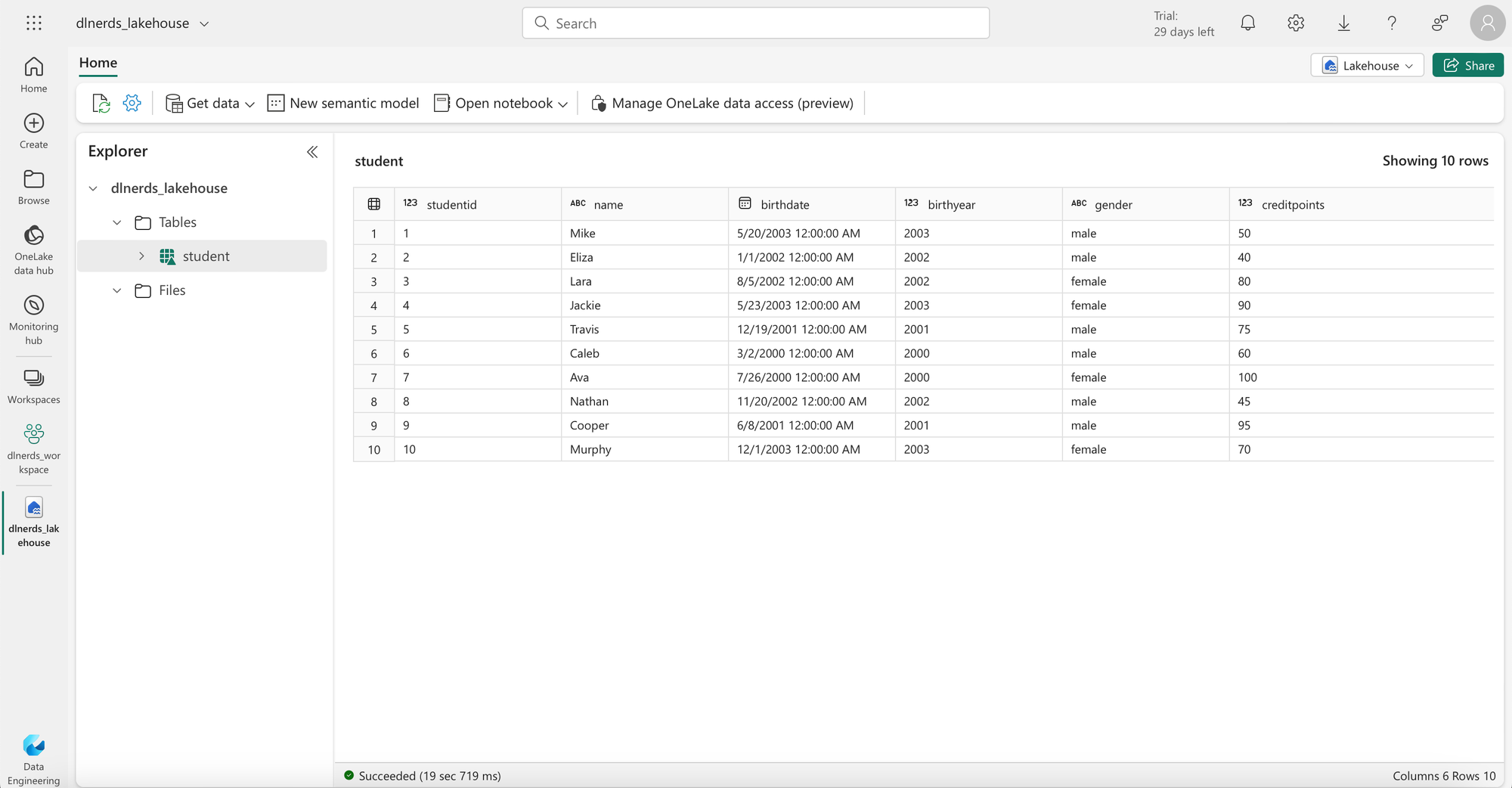Viewport: 1512px width, 788px height.
Task: Open Browse in the left sidebar
Action: click(34, 187)
